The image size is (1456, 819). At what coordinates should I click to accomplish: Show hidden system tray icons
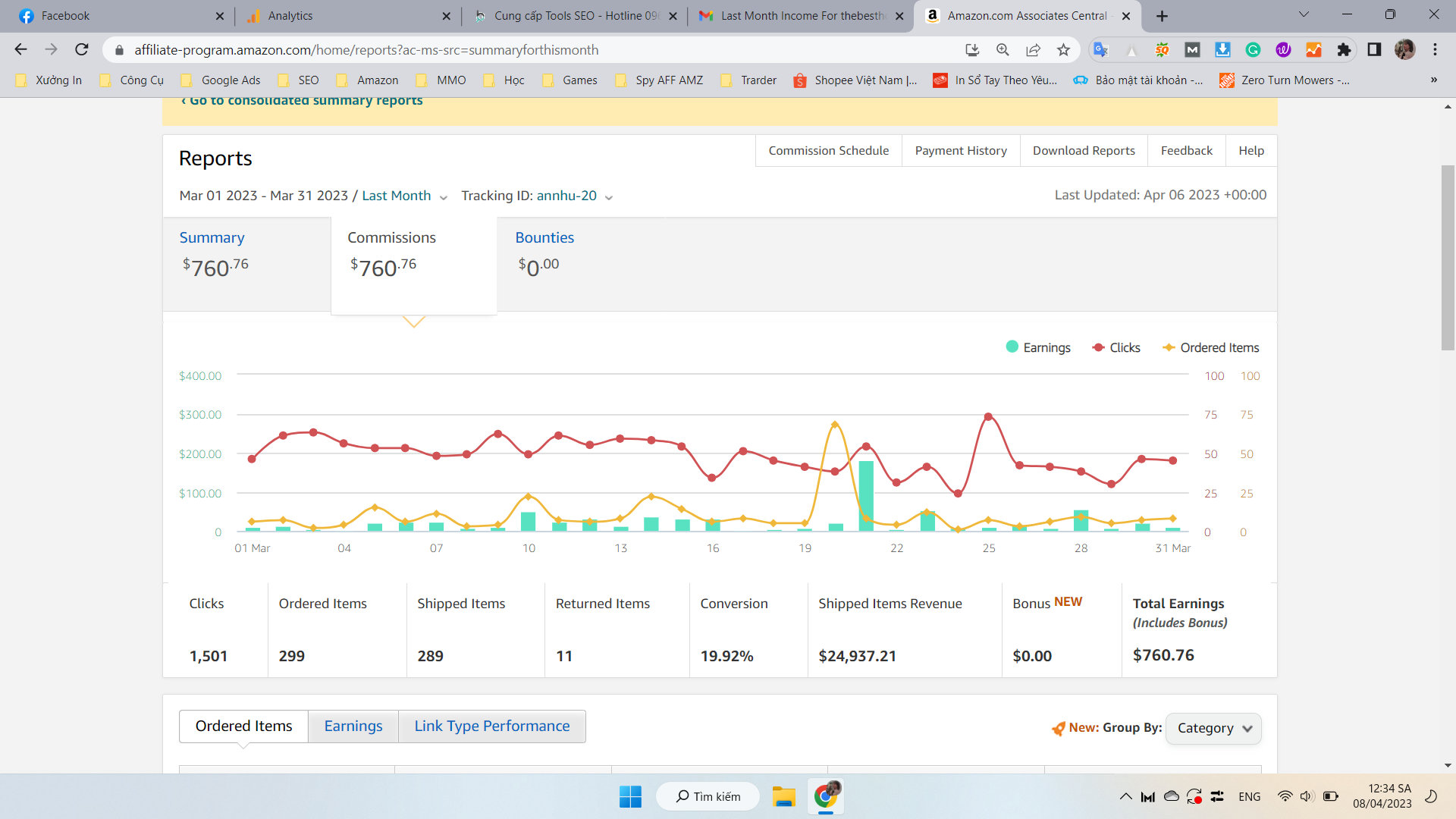pyautogui.click(x=1125, y=796)
